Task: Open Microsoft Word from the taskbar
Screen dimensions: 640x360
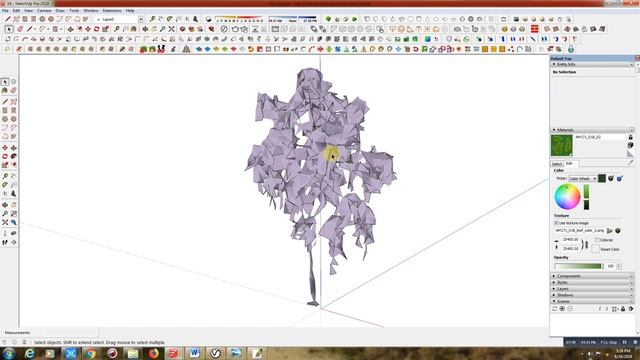Action: [x=194, y=353]
